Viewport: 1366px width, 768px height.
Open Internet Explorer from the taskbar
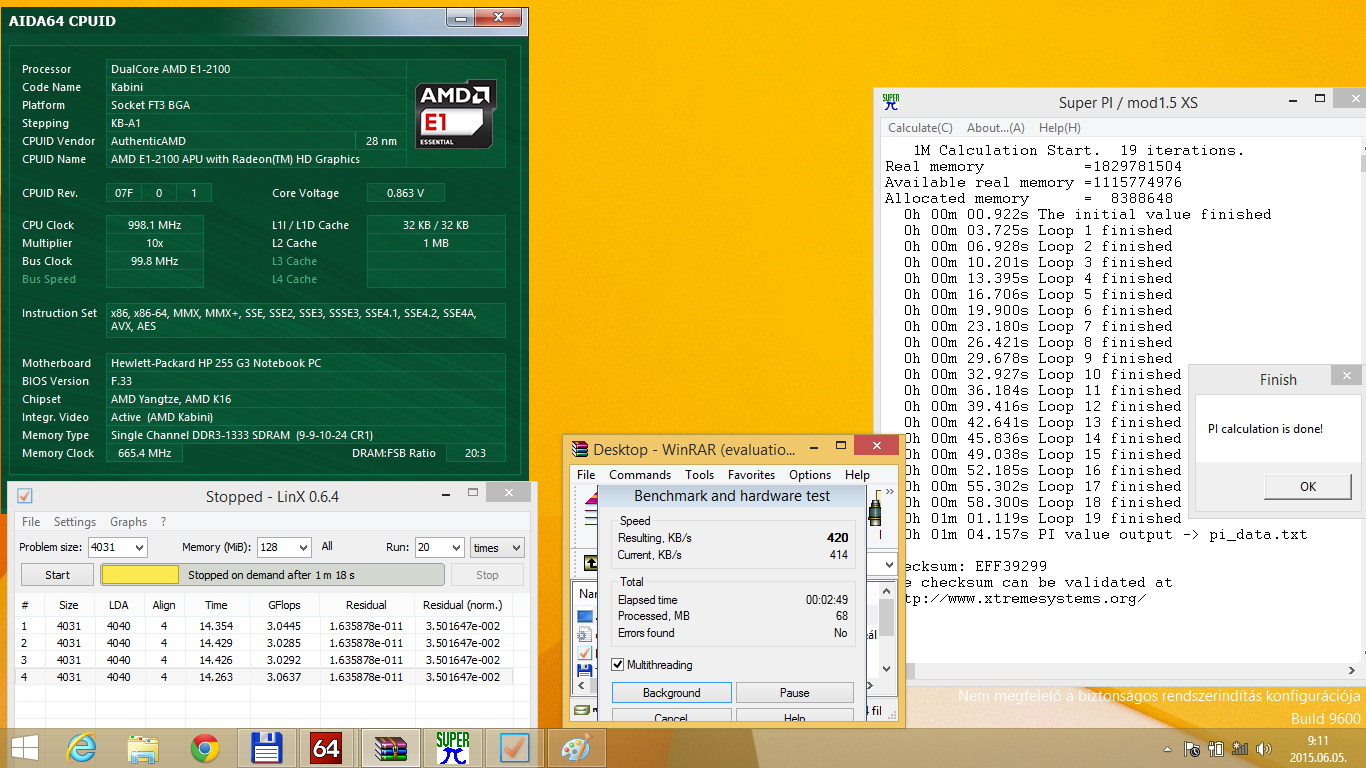click(80, 748)
